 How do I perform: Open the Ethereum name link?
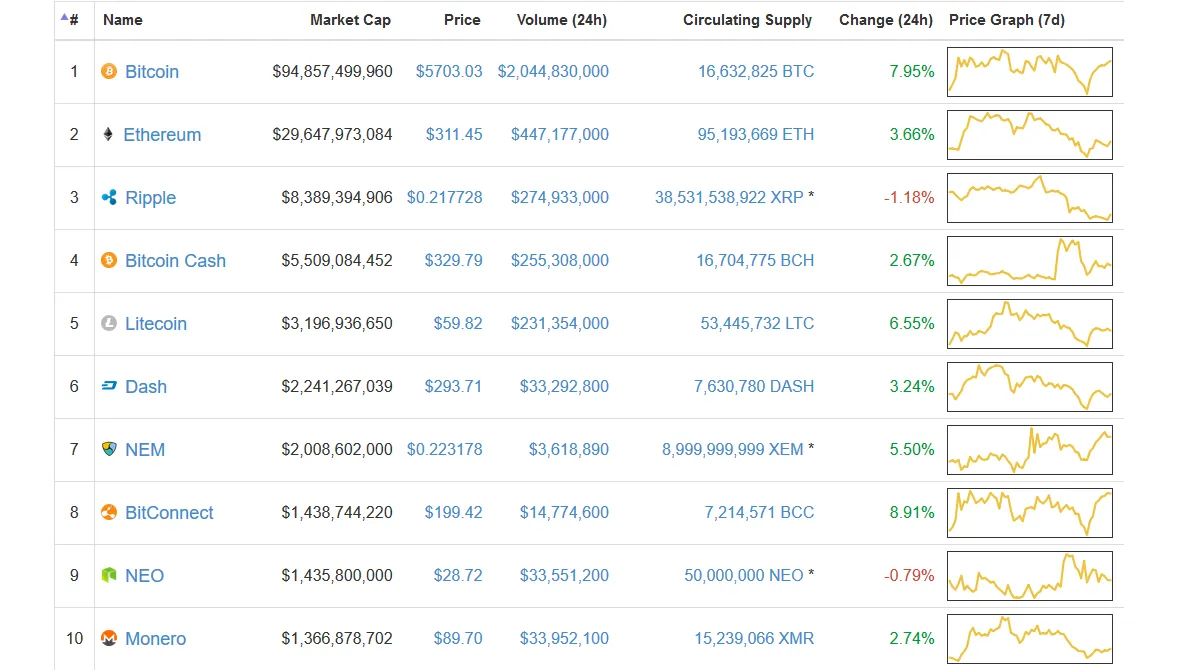tap(162, 134)
